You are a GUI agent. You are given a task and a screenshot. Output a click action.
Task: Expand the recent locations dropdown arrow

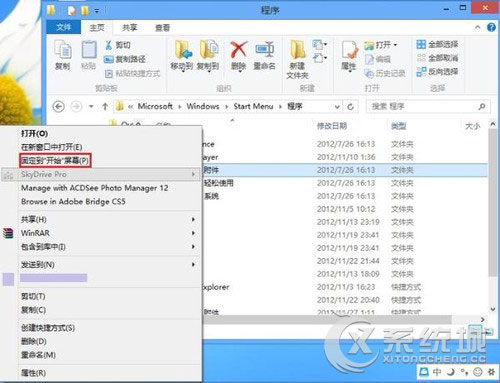click(91, 107)
